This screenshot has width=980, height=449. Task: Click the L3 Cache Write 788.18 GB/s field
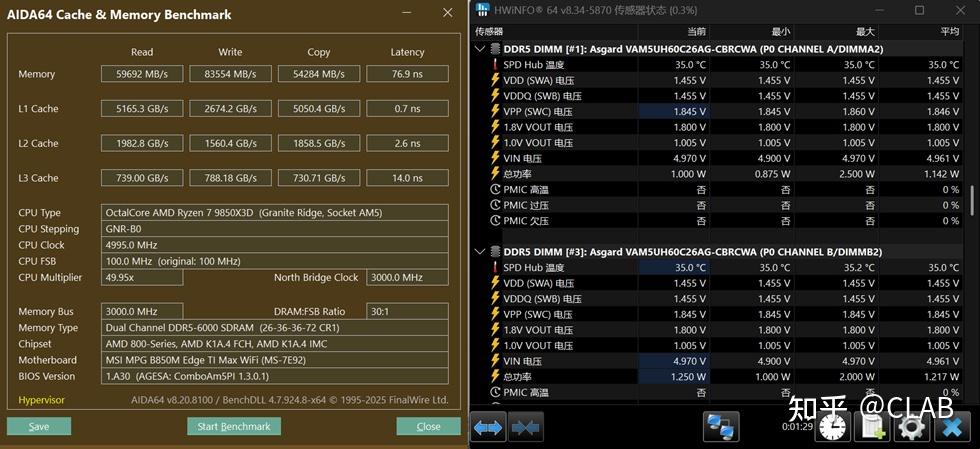coord(230,178)
